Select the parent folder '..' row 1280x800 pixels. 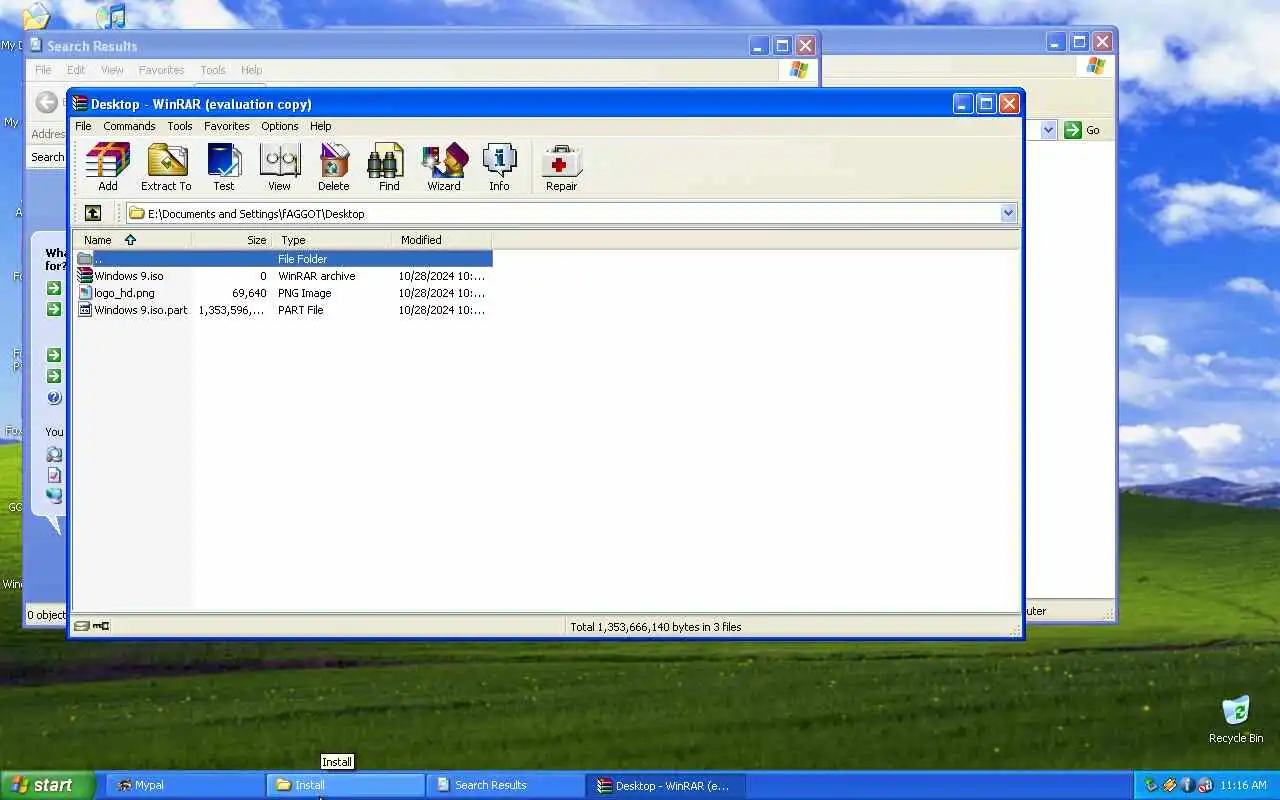coord(284,259)
